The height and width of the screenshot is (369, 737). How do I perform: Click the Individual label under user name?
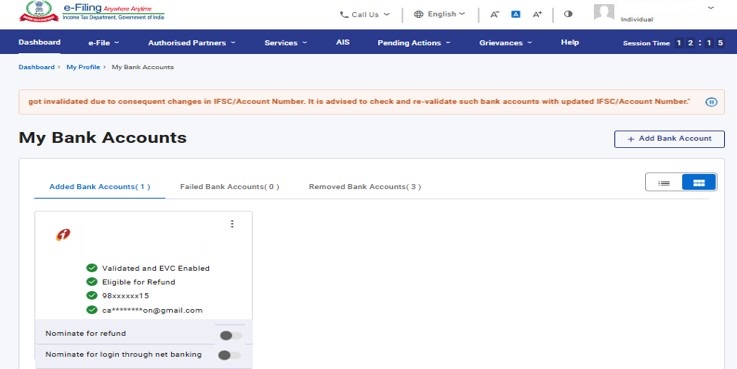pyautogui.click(x=637, y=19)
